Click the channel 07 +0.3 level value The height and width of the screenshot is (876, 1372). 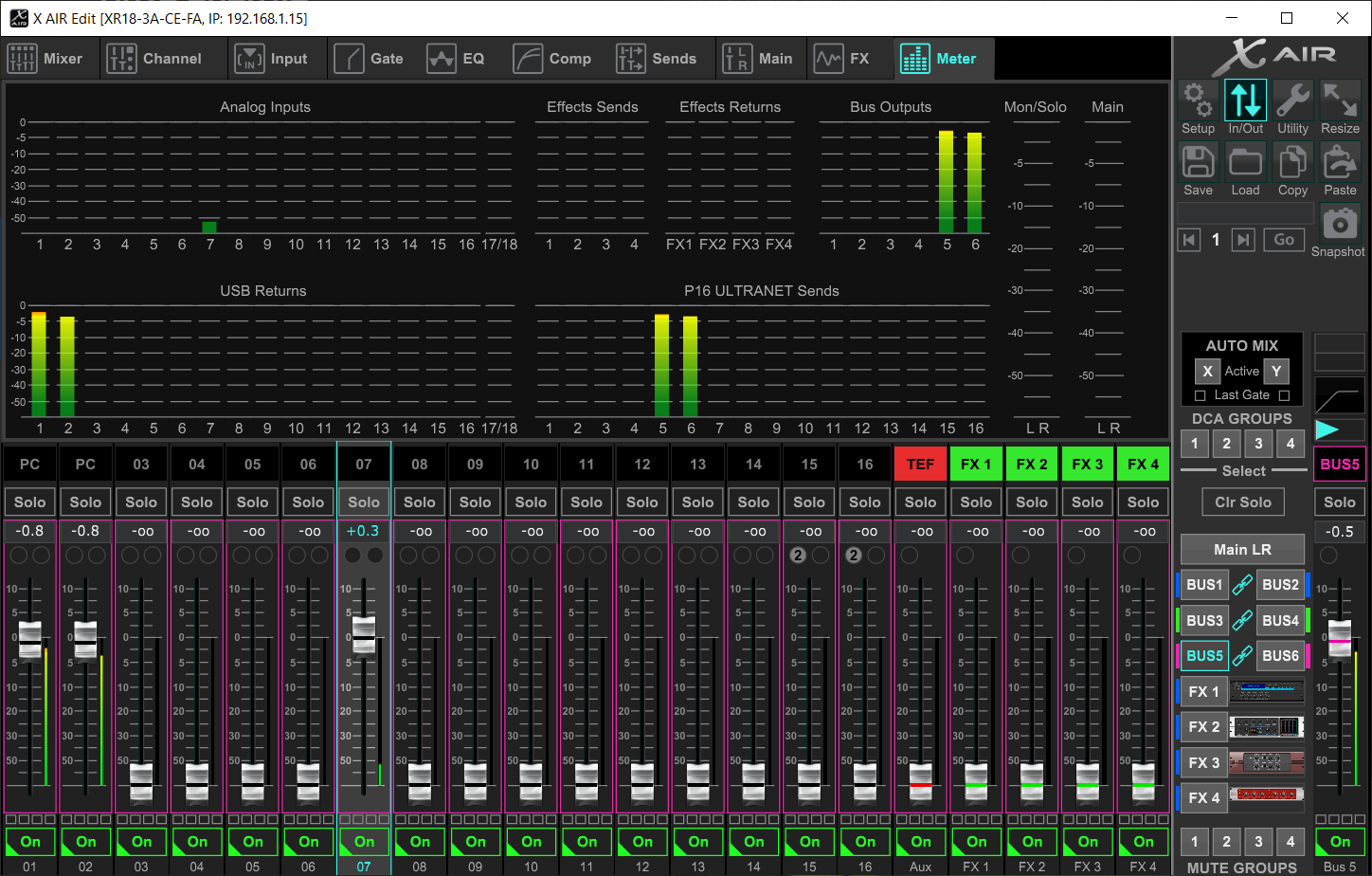click(364, 532)
